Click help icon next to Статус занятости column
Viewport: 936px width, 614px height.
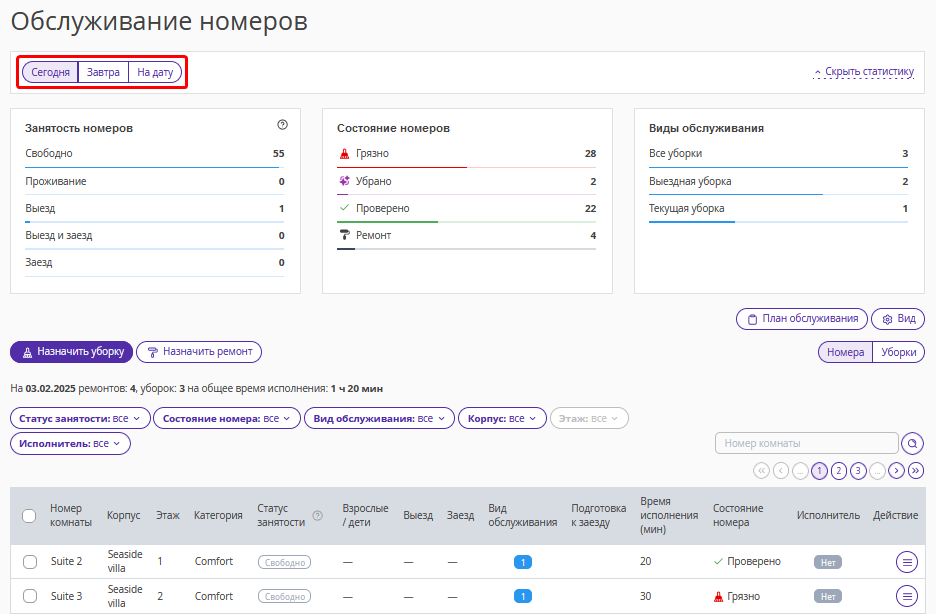click(318, 516)
